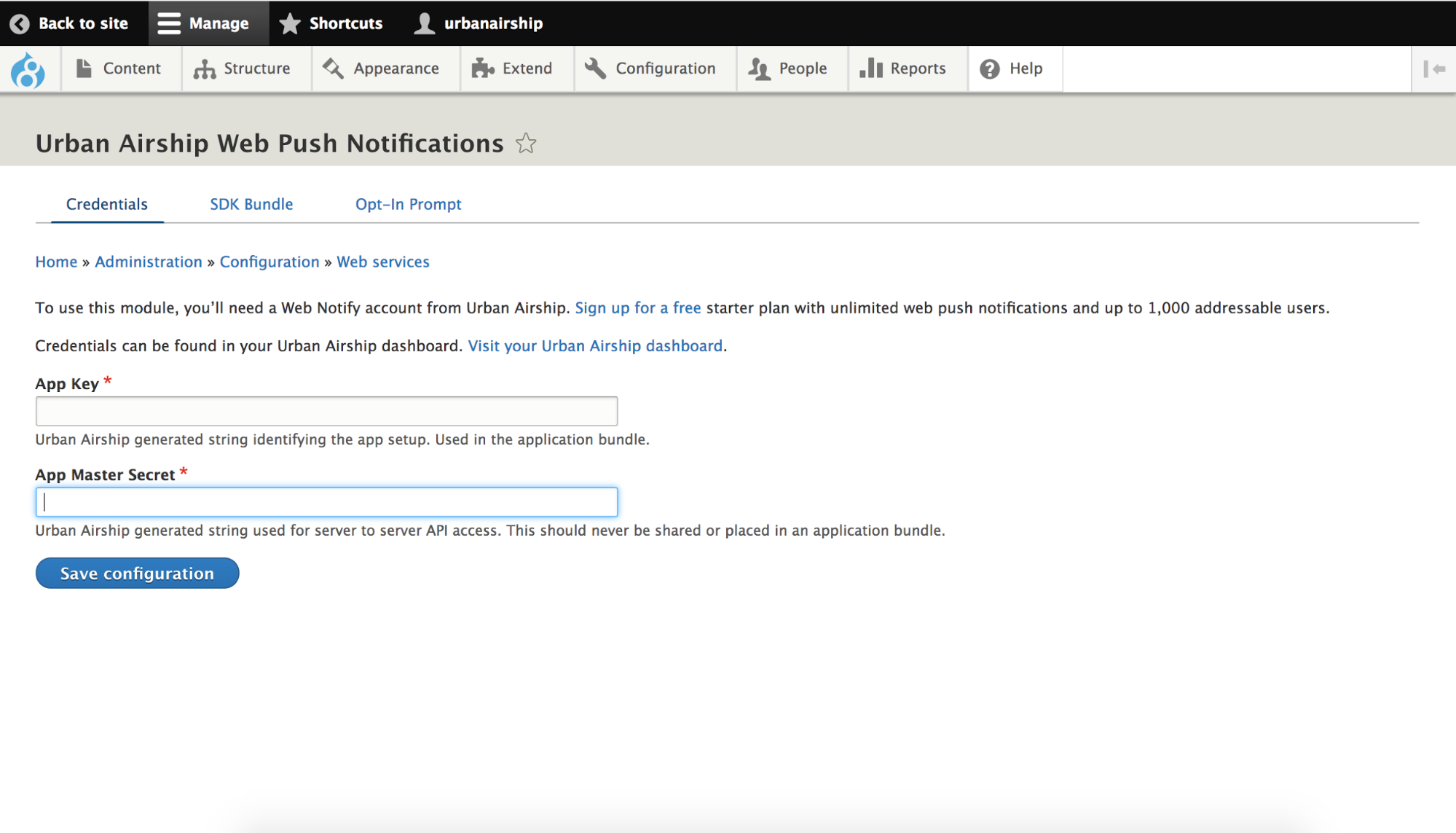Switch to the Opt-In Prompt tab
The width and height of the screenshot is (1456, 833).
[408, 203]
